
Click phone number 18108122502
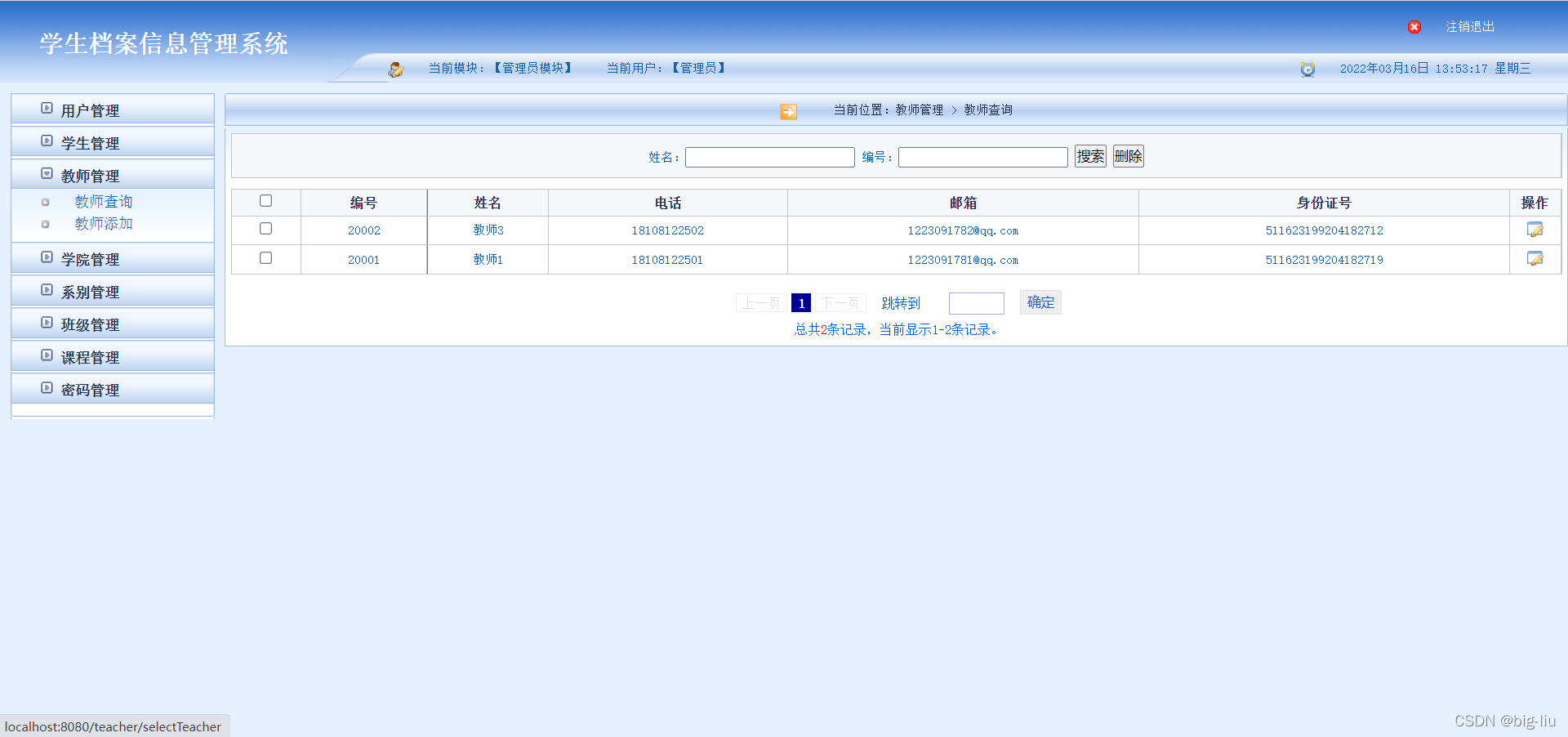[x=667, y=230]
